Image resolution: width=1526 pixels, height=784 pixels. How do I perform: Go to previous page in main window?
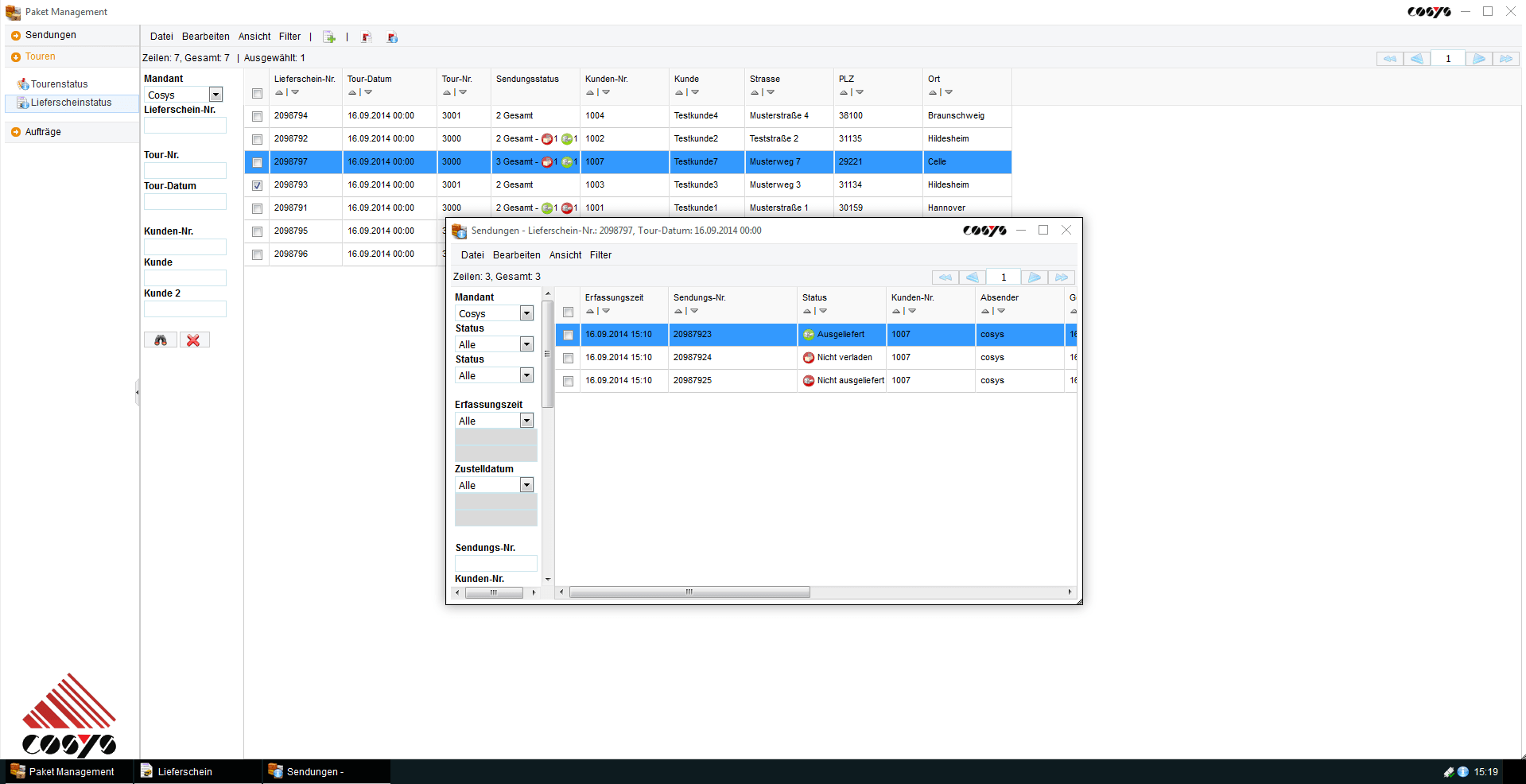point(1417,59)
